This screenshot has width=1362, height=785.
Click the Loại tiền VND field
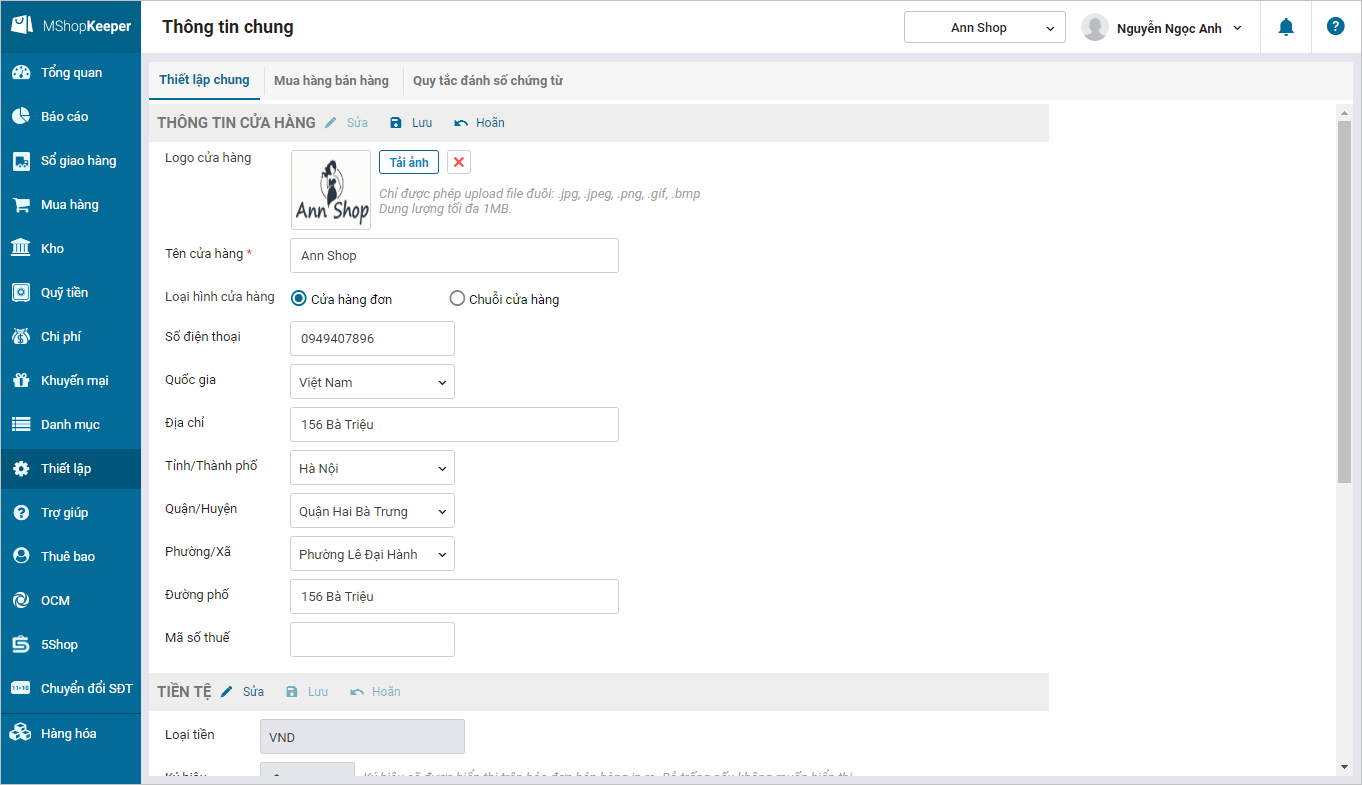(x=362, y=737)
